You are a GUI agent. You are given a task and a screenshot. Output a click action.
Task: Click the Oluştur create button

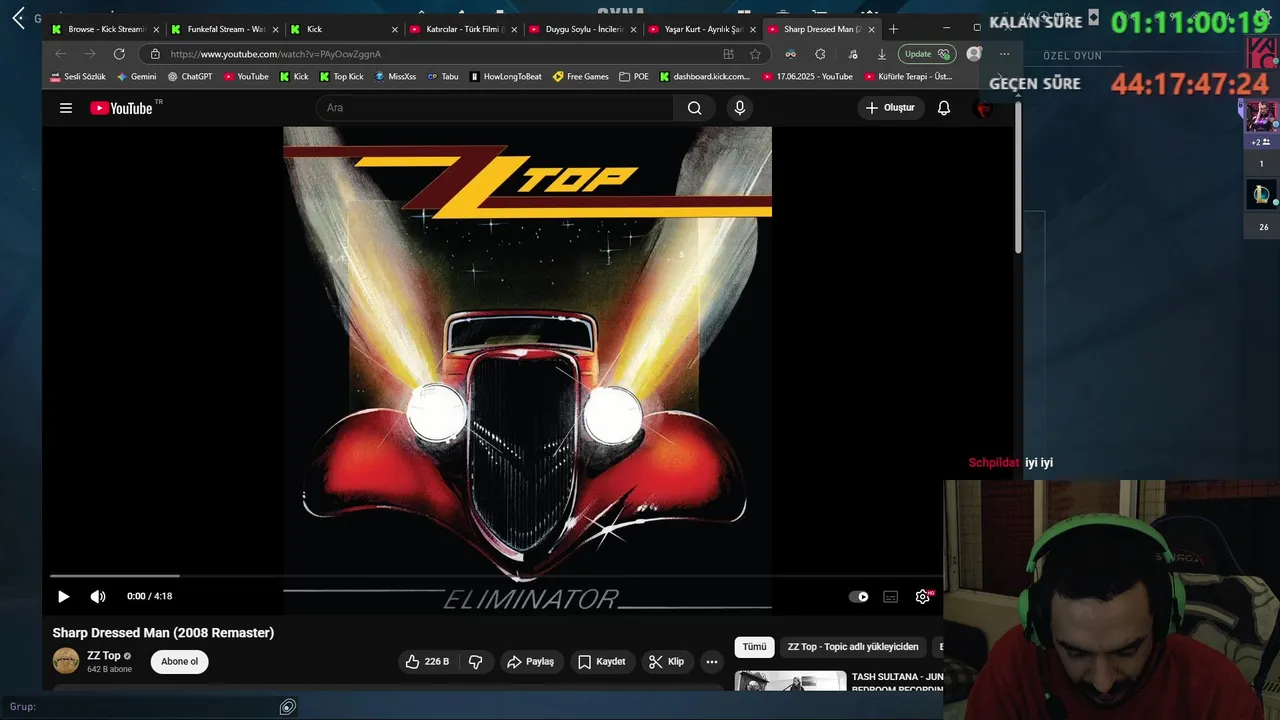click(890, 108)
